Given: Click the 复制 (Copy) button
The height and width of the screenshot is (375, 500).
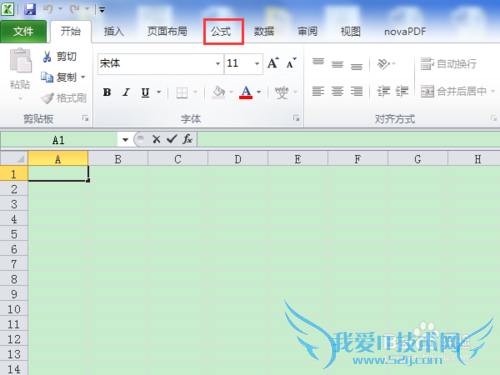Looking at the screenshot, I should click(x=59, y=77).
